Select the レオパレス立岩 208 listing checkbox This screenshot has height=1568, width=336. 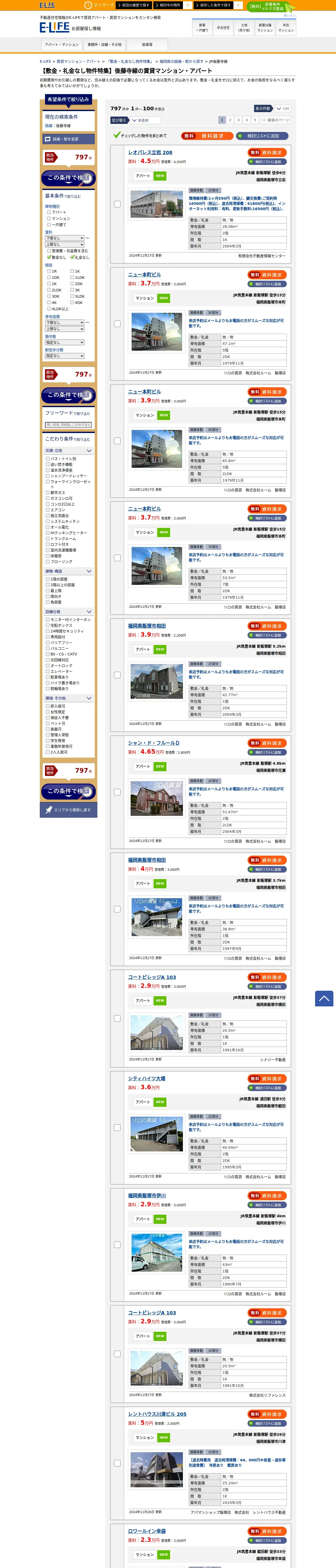[117, 204]
